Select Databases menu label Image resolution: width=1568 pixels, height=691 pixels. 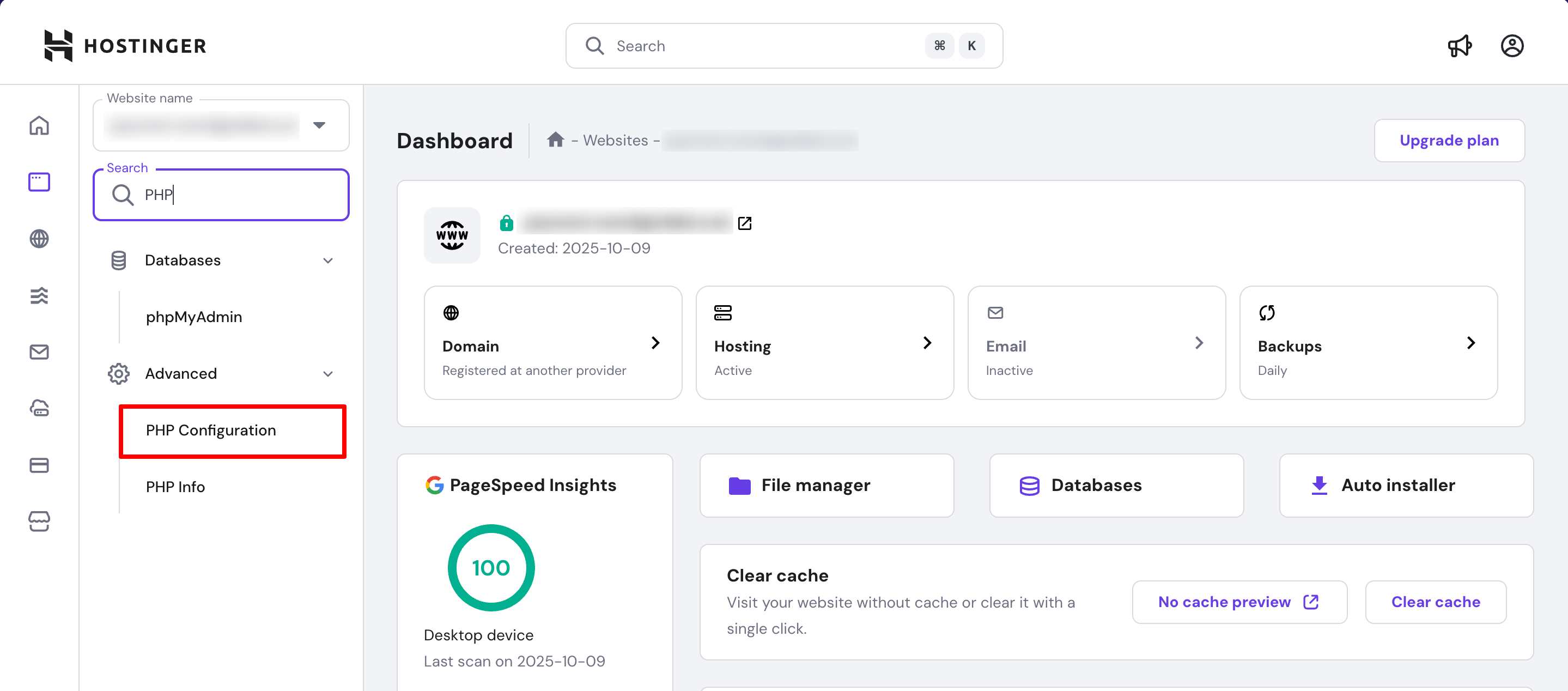183,260
